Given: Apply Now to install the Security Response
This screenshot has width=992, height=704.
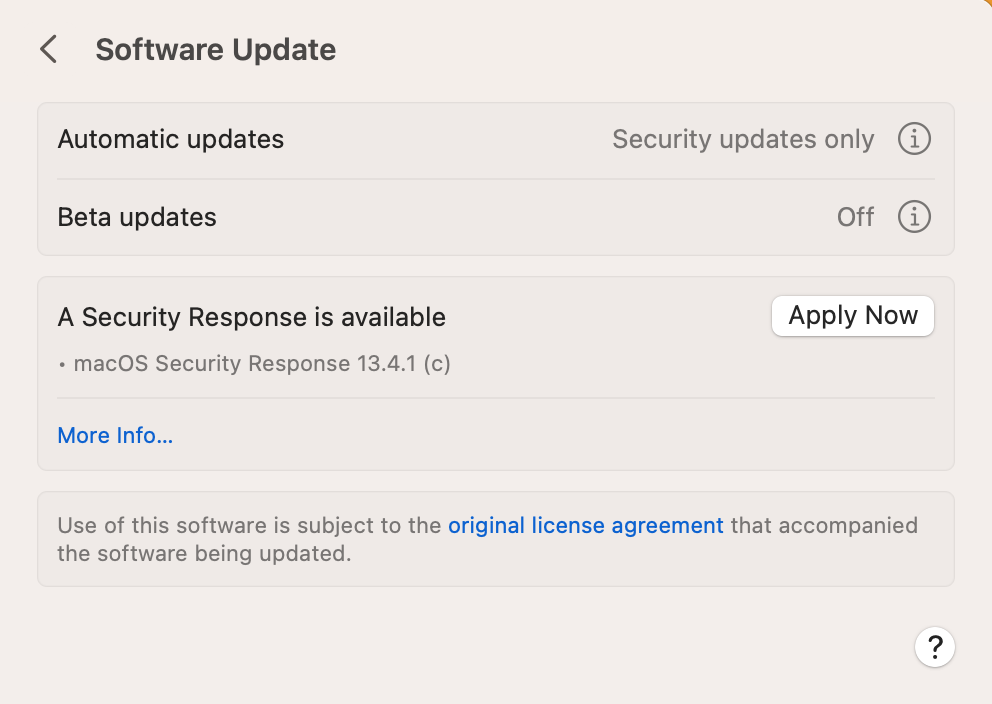Looking at the screenshot, I should [x=852, y=315].
